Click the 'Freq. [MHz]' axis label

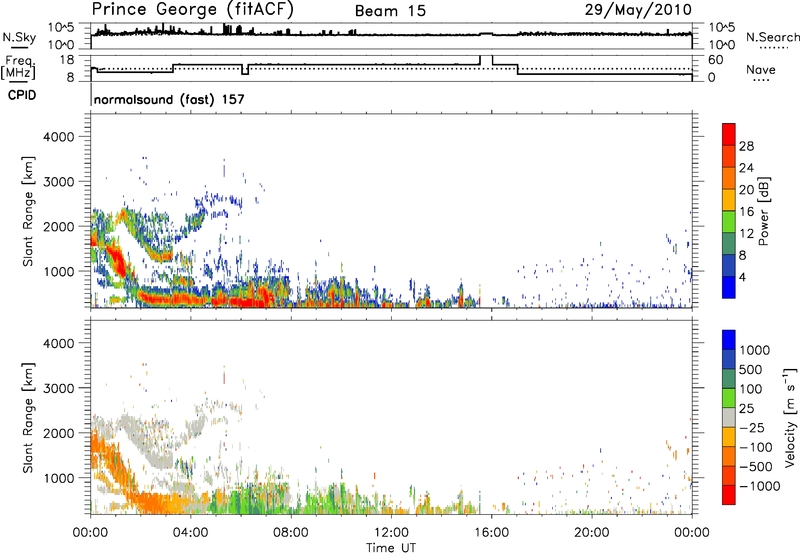(x=18, y=68)
